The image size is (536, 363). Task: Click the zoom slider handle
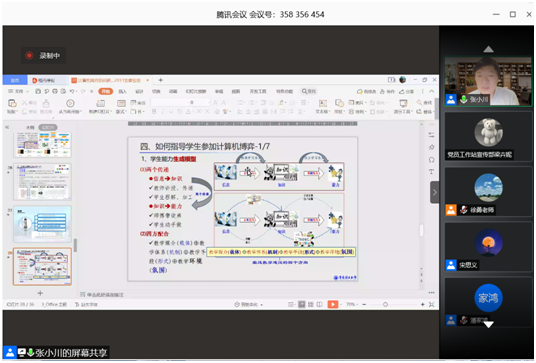[385, 304]
